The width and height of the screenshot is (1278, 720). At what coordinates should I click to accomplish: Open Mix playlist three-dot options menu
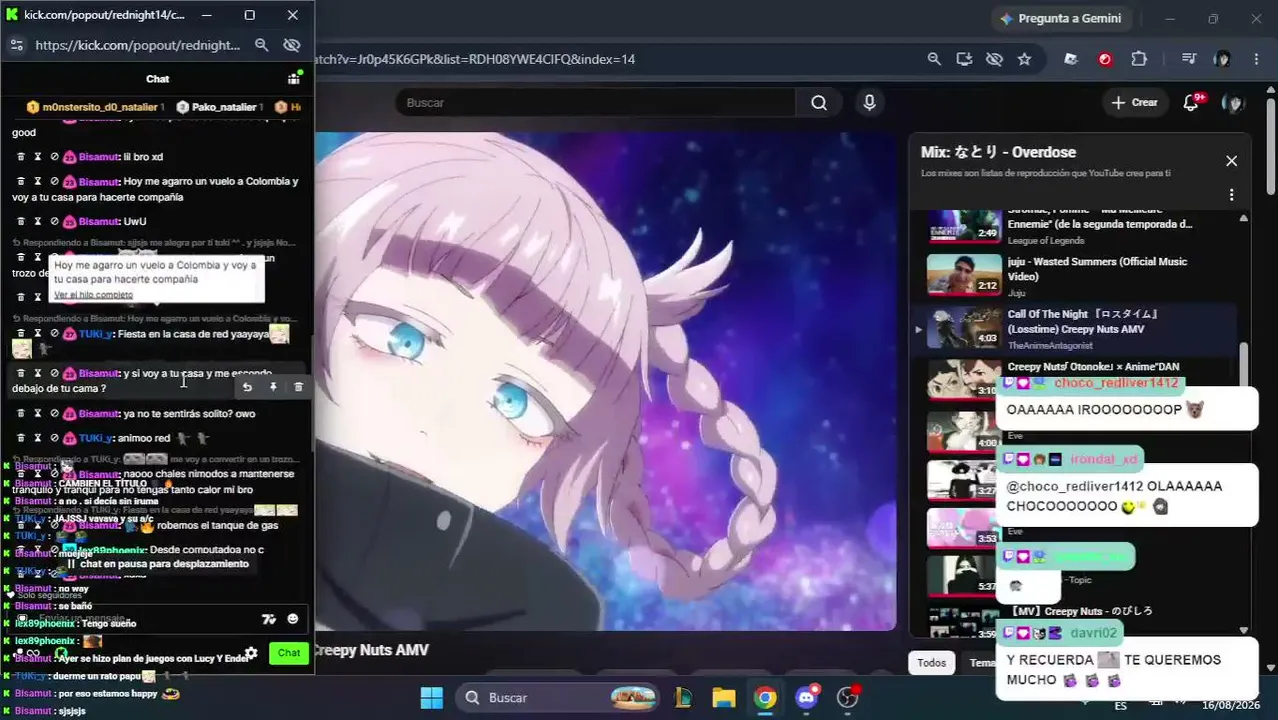click(x=1231, y=195)
